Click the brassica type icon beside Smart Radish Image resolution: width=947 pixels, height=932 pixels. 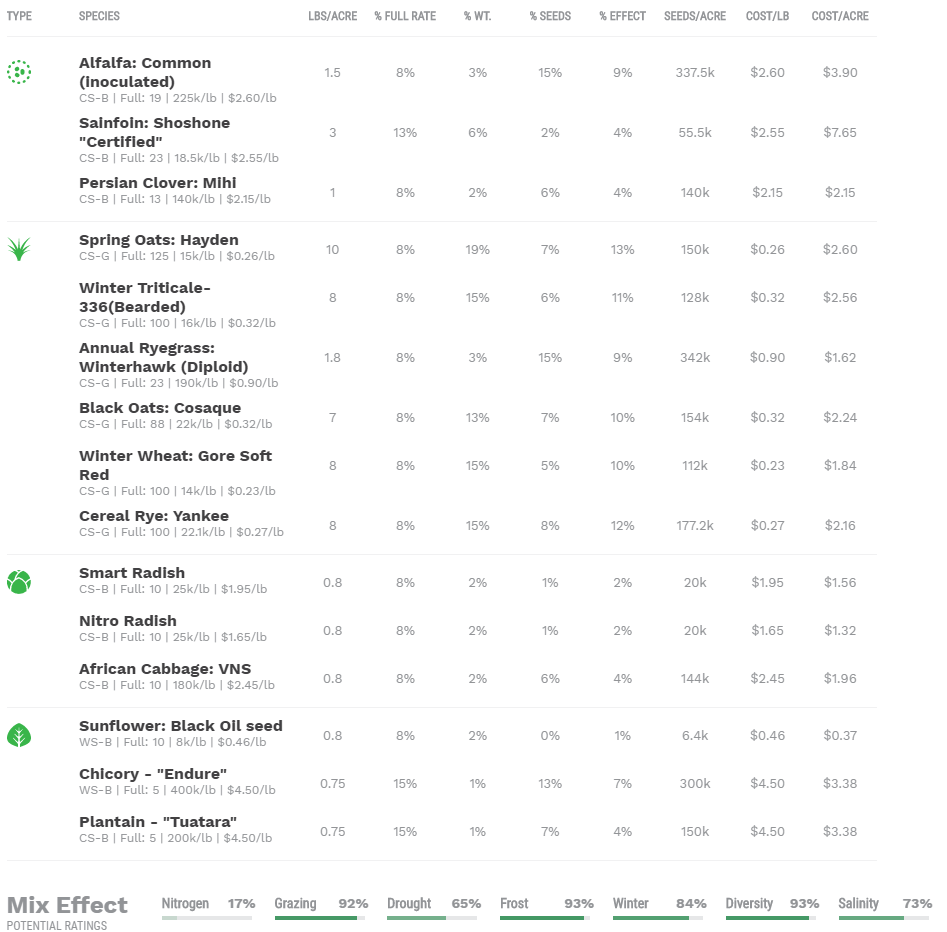[19, 582]
